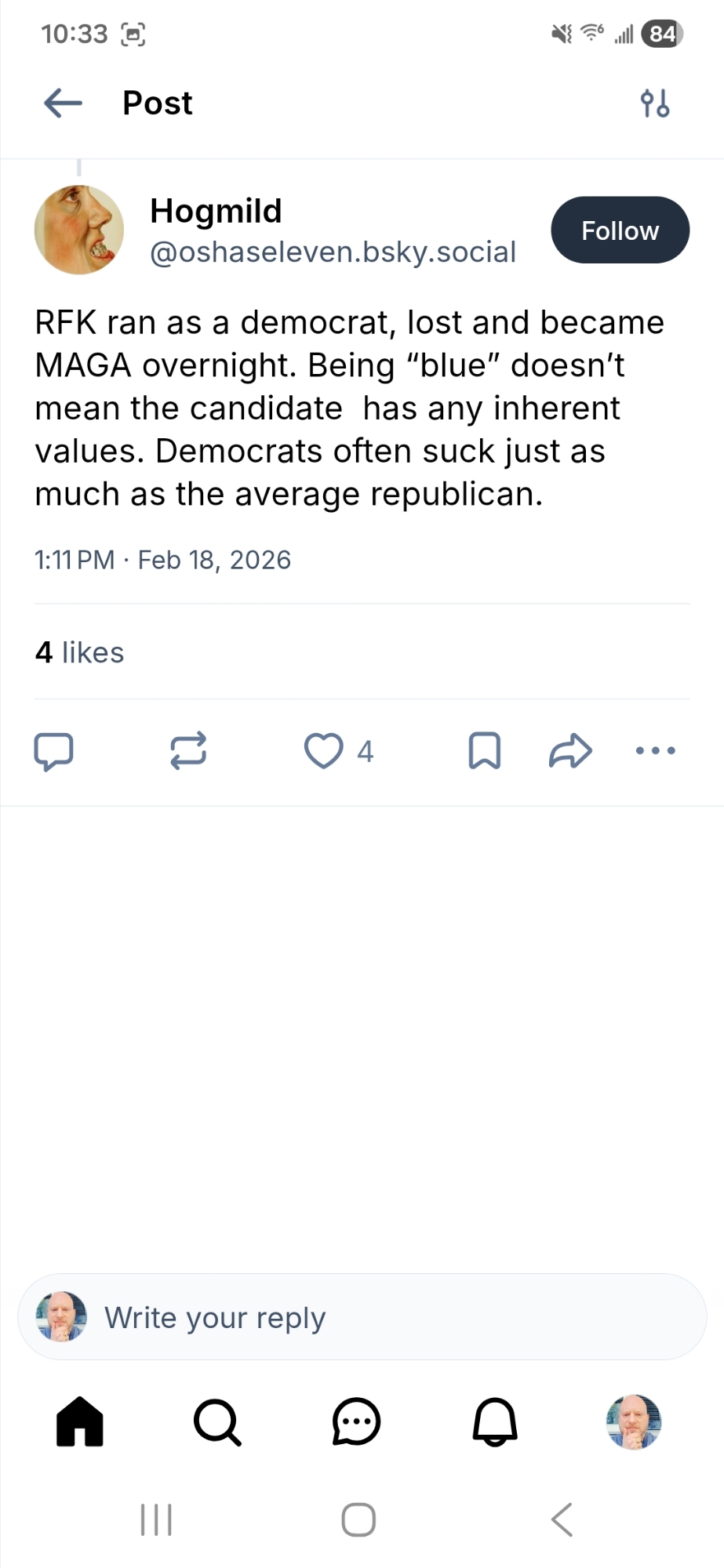The image size is (724, 1568).
Task: Open my profile from bottom bar
Action: pos(634,1421)
